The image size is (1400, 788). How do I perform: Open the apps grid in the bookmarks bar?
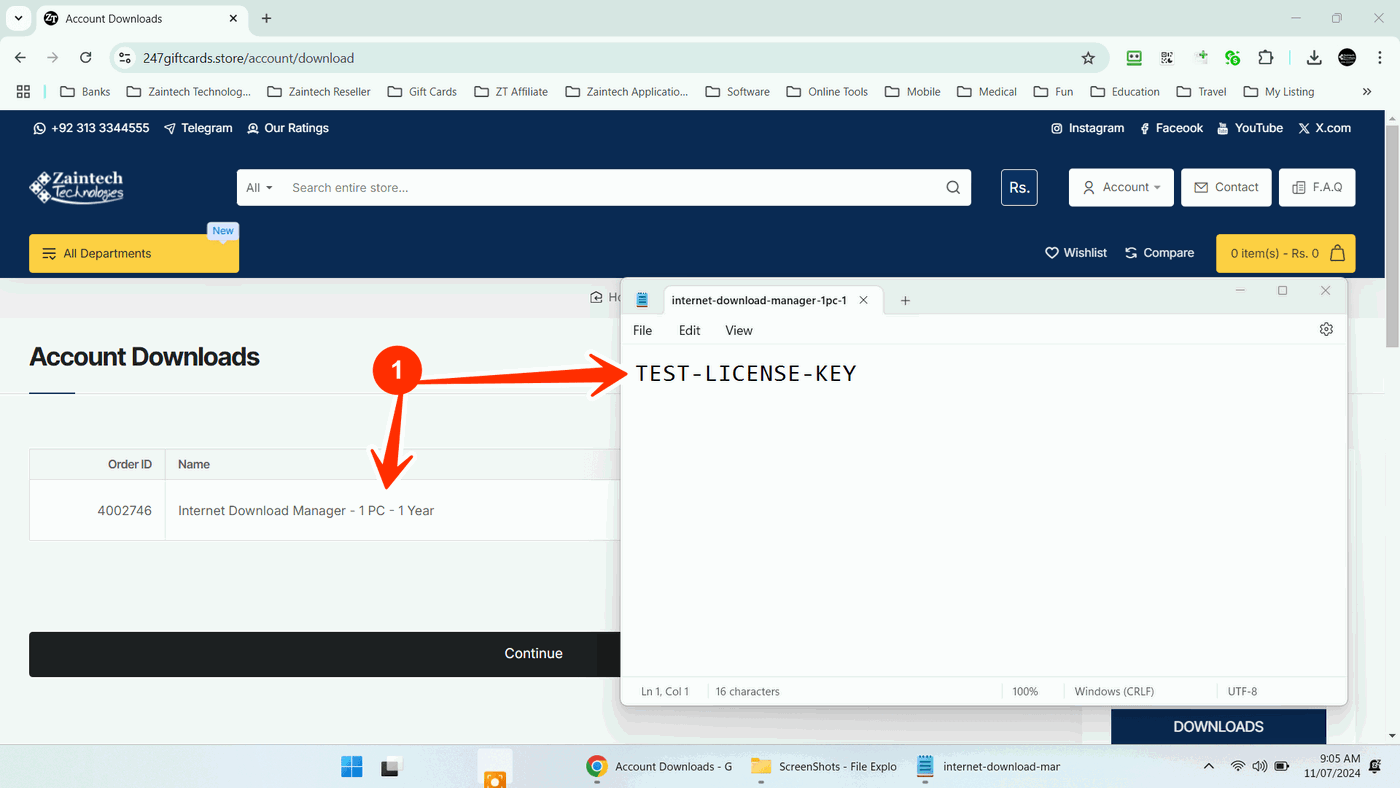24,91
